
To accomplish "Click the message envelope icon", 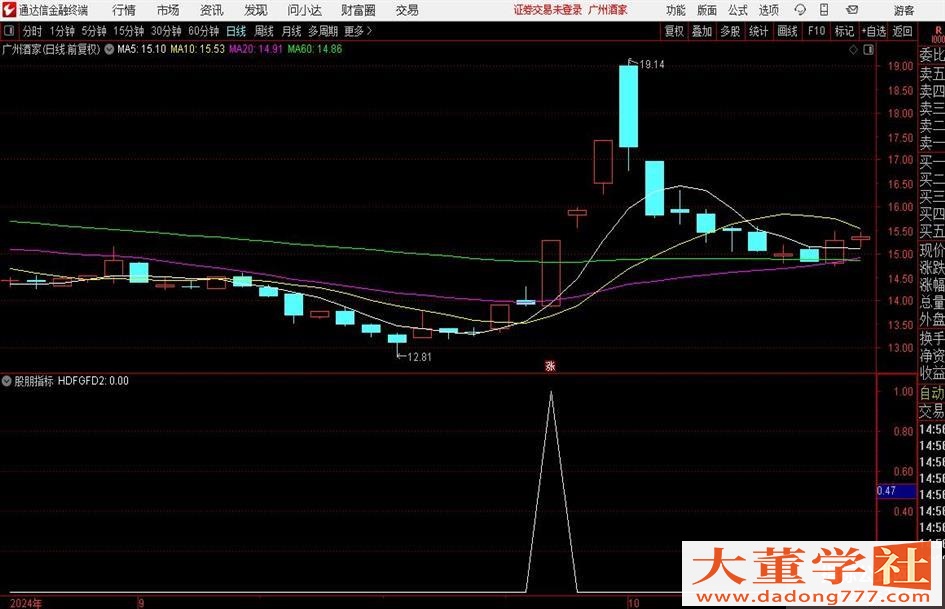I will click(x=852, y=10).
